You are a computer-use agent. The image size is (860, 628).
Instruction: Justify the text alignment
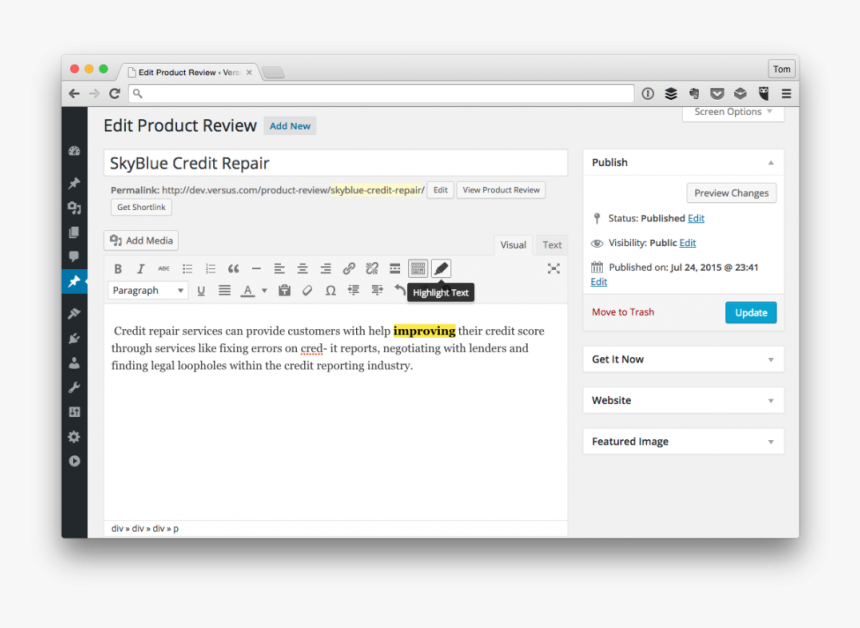click(x=224, y=291)
